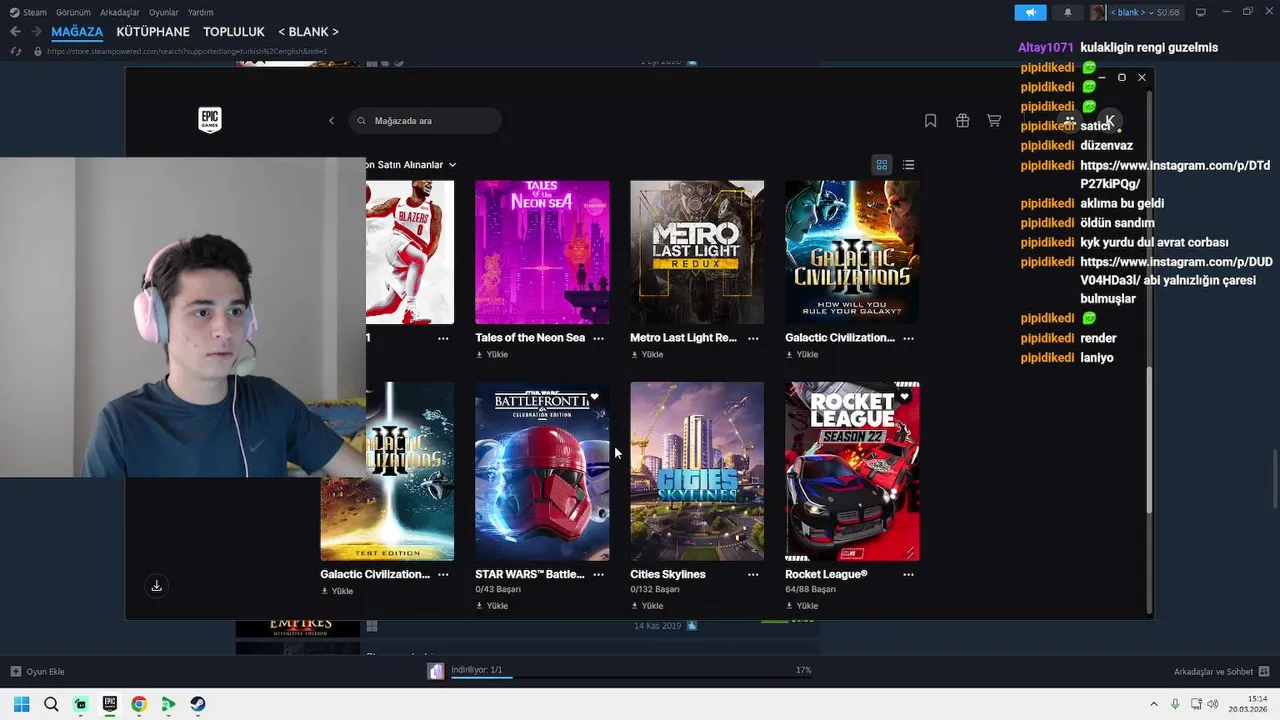Screen dimensions: 1280x720
Task: Open Tales of the Neon Sea cover
Action: click(542, 252)
